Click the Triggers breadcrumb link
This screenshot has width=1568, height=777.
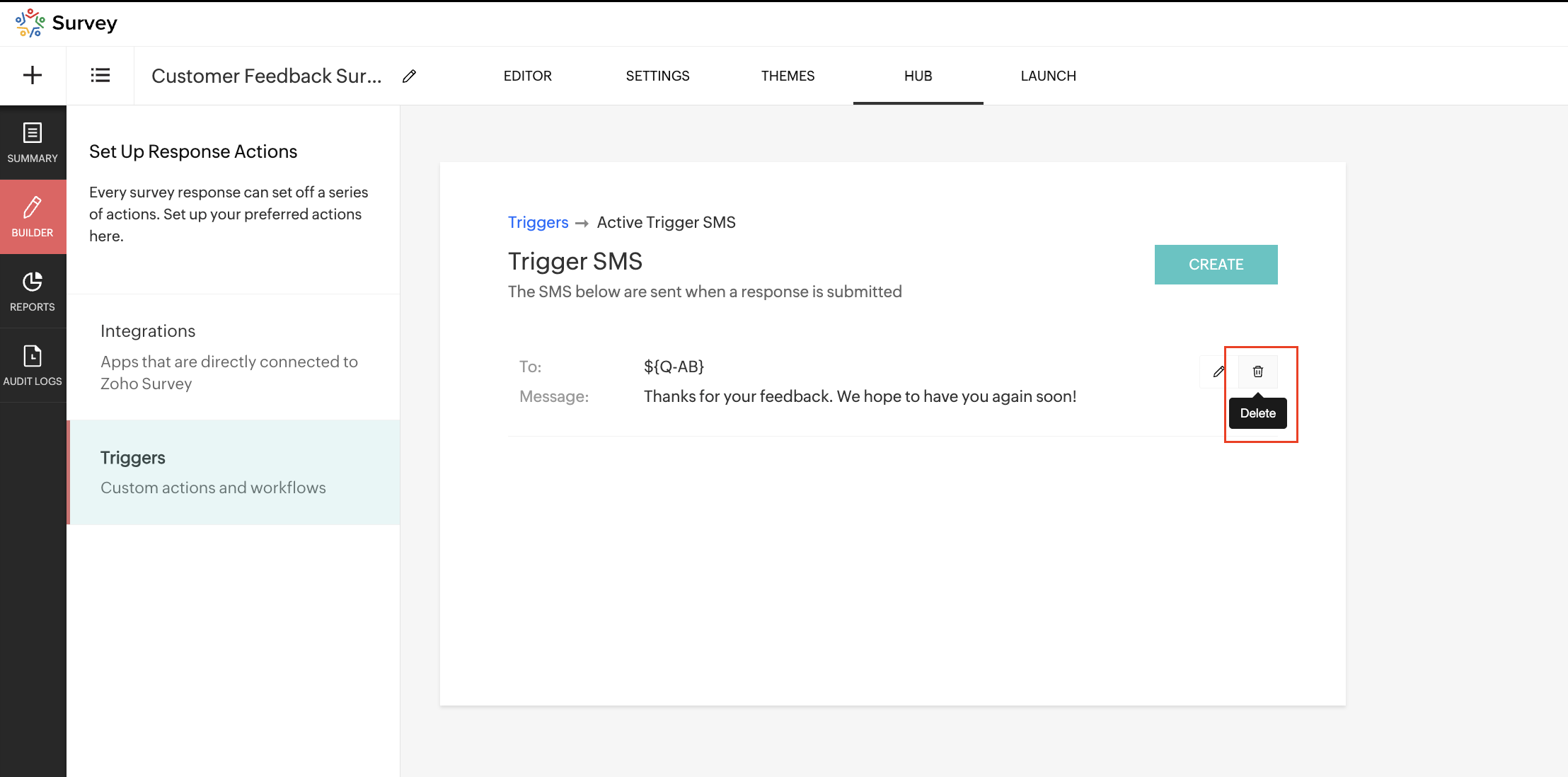coord(538,222)
